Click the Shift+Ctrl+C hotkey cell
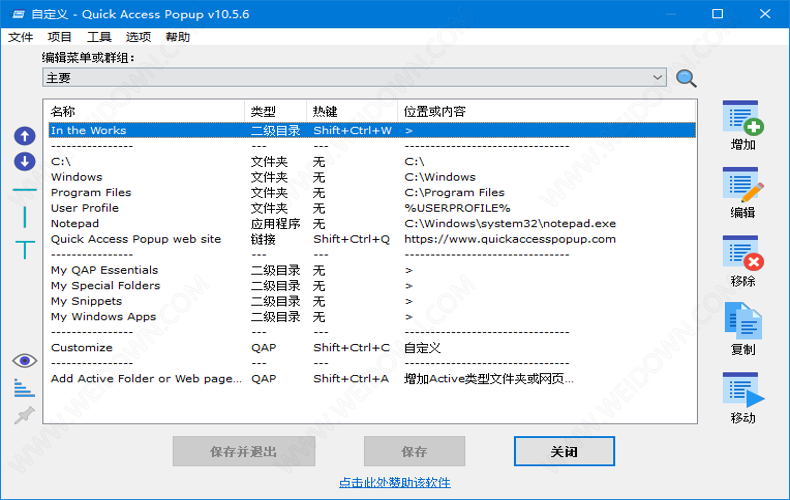This screenshot has width=790, height=500. (x=352, y=348)
